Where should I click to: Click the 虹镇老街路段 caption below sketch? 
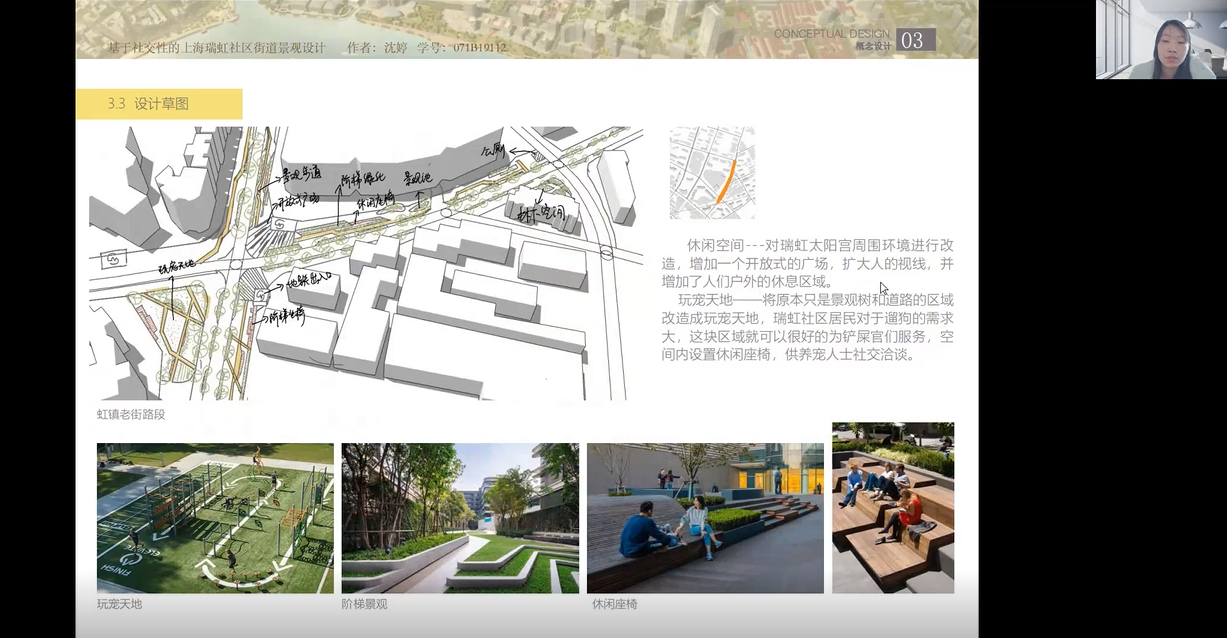click(x=131, y=414)
